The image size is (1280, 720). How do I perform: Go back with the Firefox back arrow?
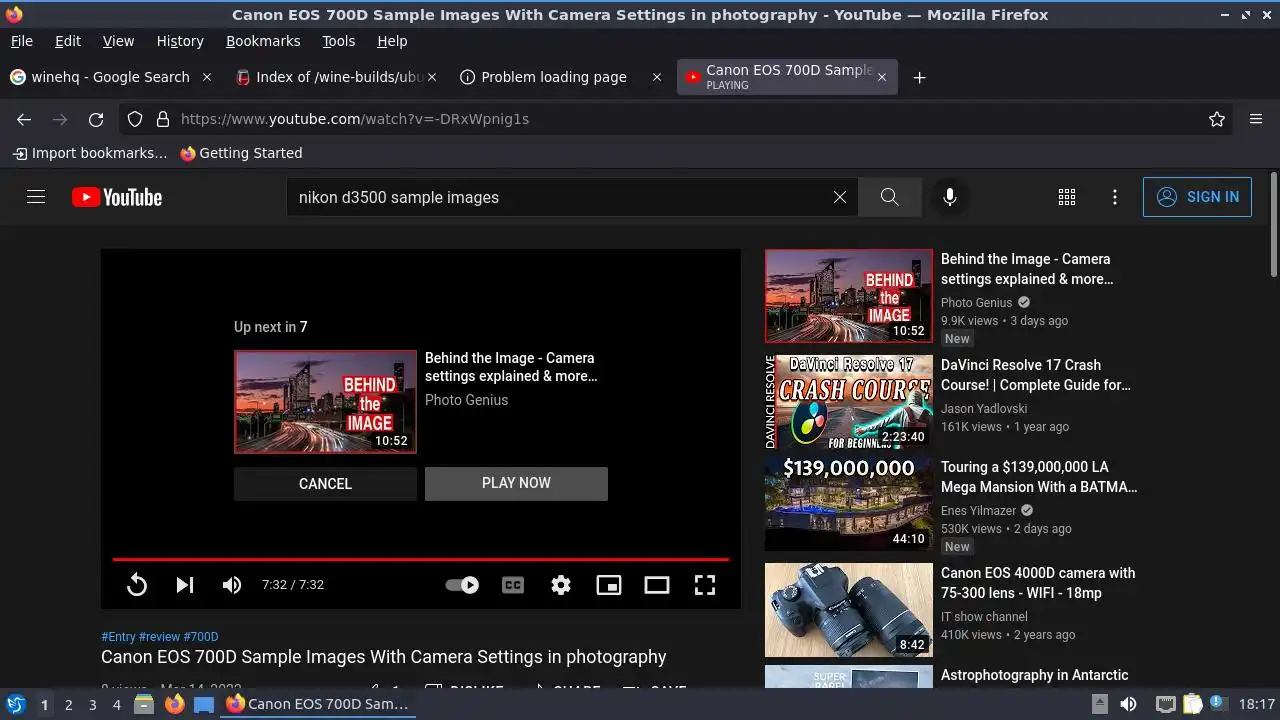coord(24,119)
